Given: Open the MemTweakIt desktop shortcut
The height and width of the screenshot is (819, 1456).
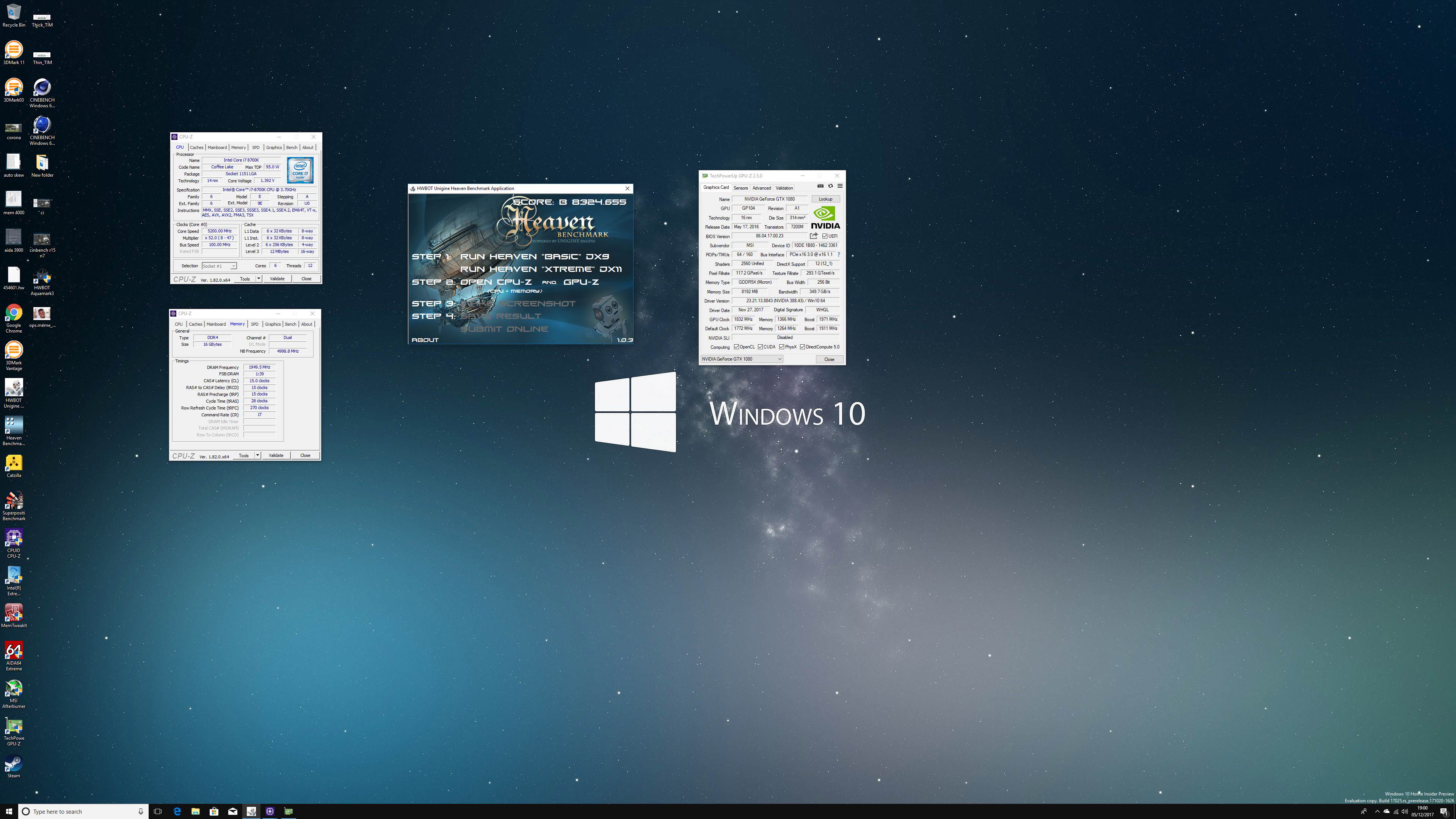Looking at the screenshot, I should [x=14, y=616].
